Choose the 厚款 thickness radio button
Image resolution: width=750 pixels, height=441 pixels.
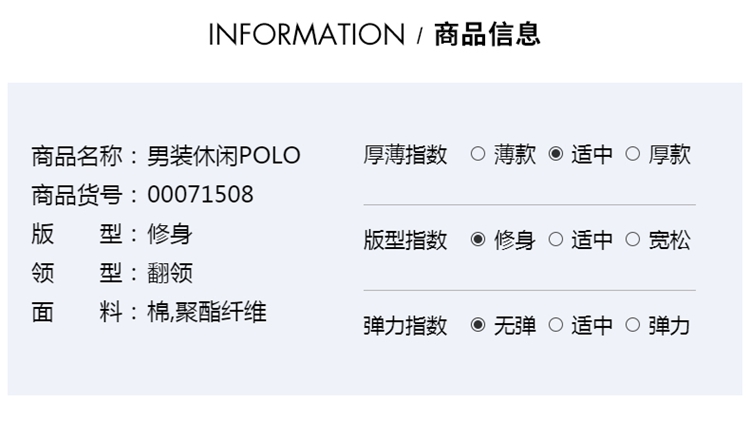click(x=632, y=154)
